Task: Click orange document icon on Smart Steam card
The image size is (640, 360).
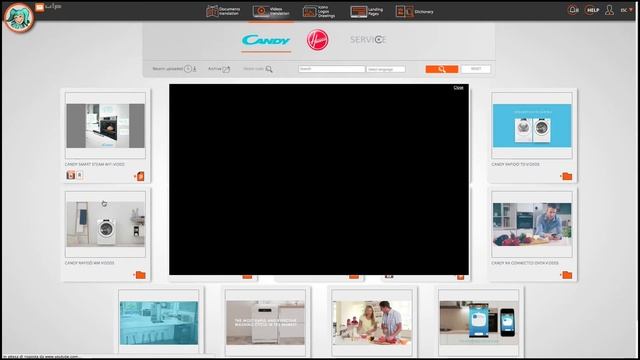Action: (x=140, y=176)
